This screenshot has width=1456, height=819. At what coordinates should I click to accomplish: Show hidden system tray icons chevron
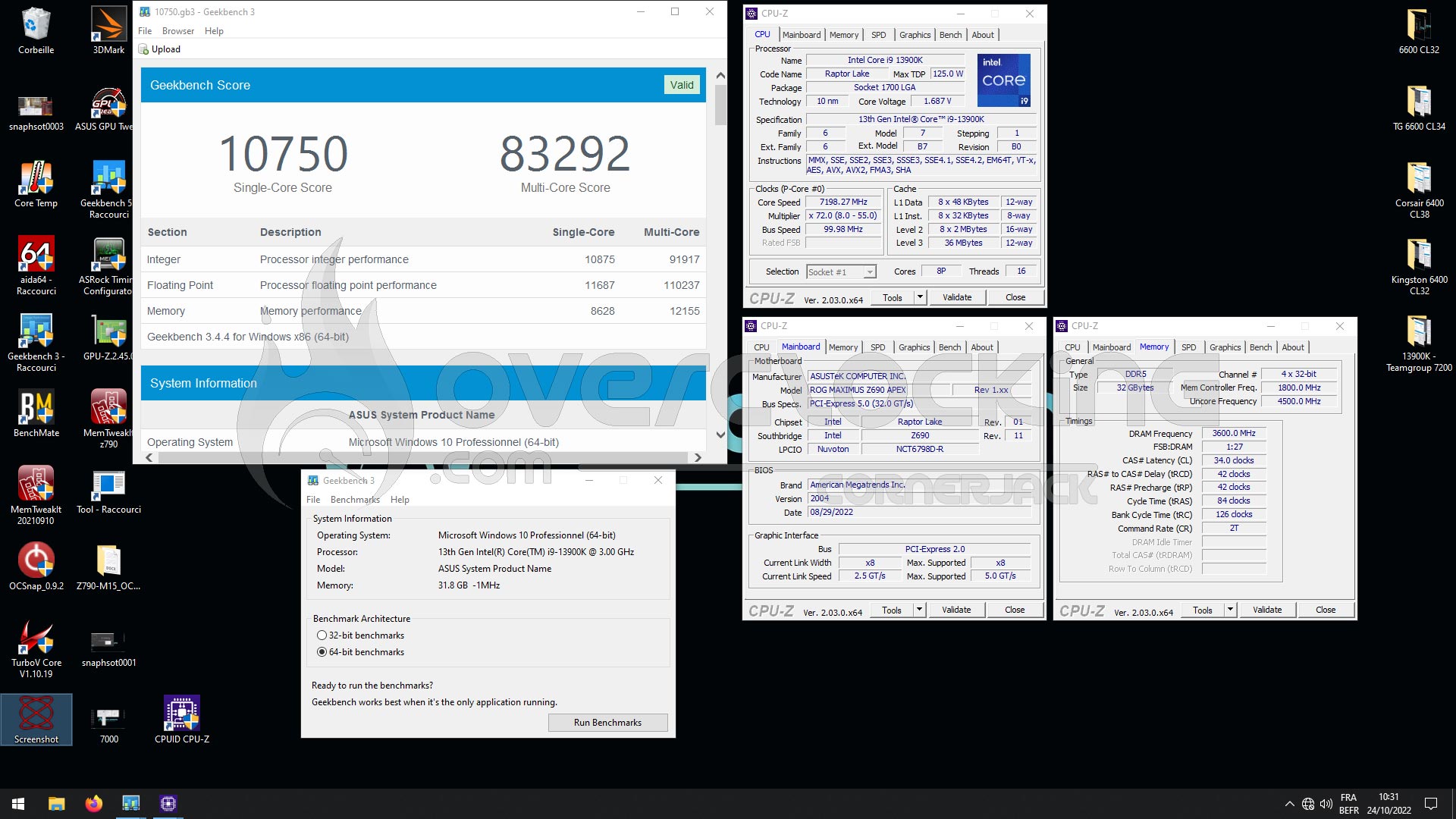coord(1289,804)
